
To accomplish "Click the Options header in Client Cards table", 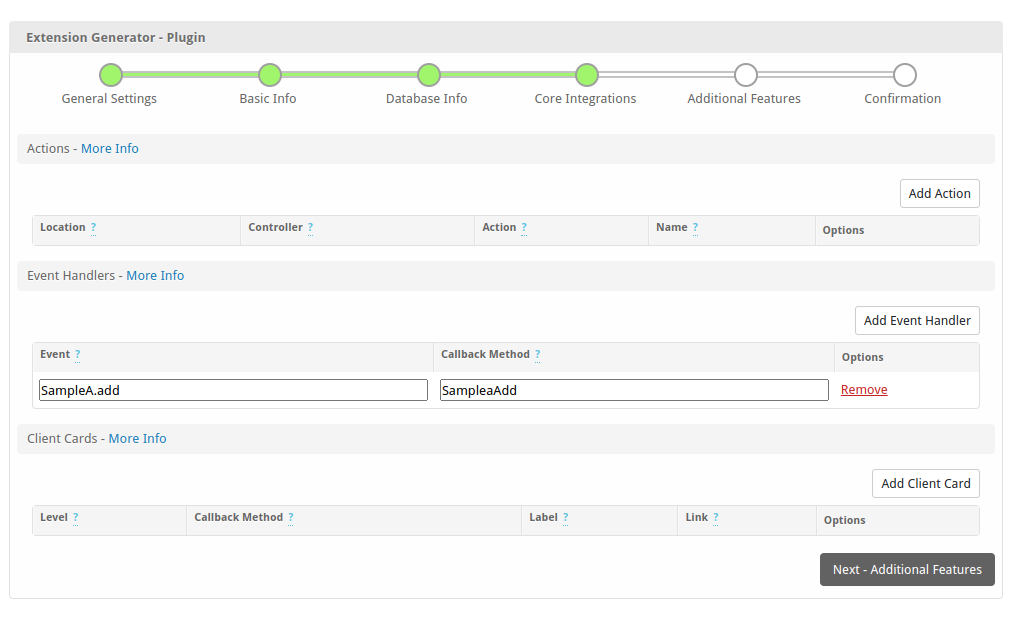I will pos(845,520).
